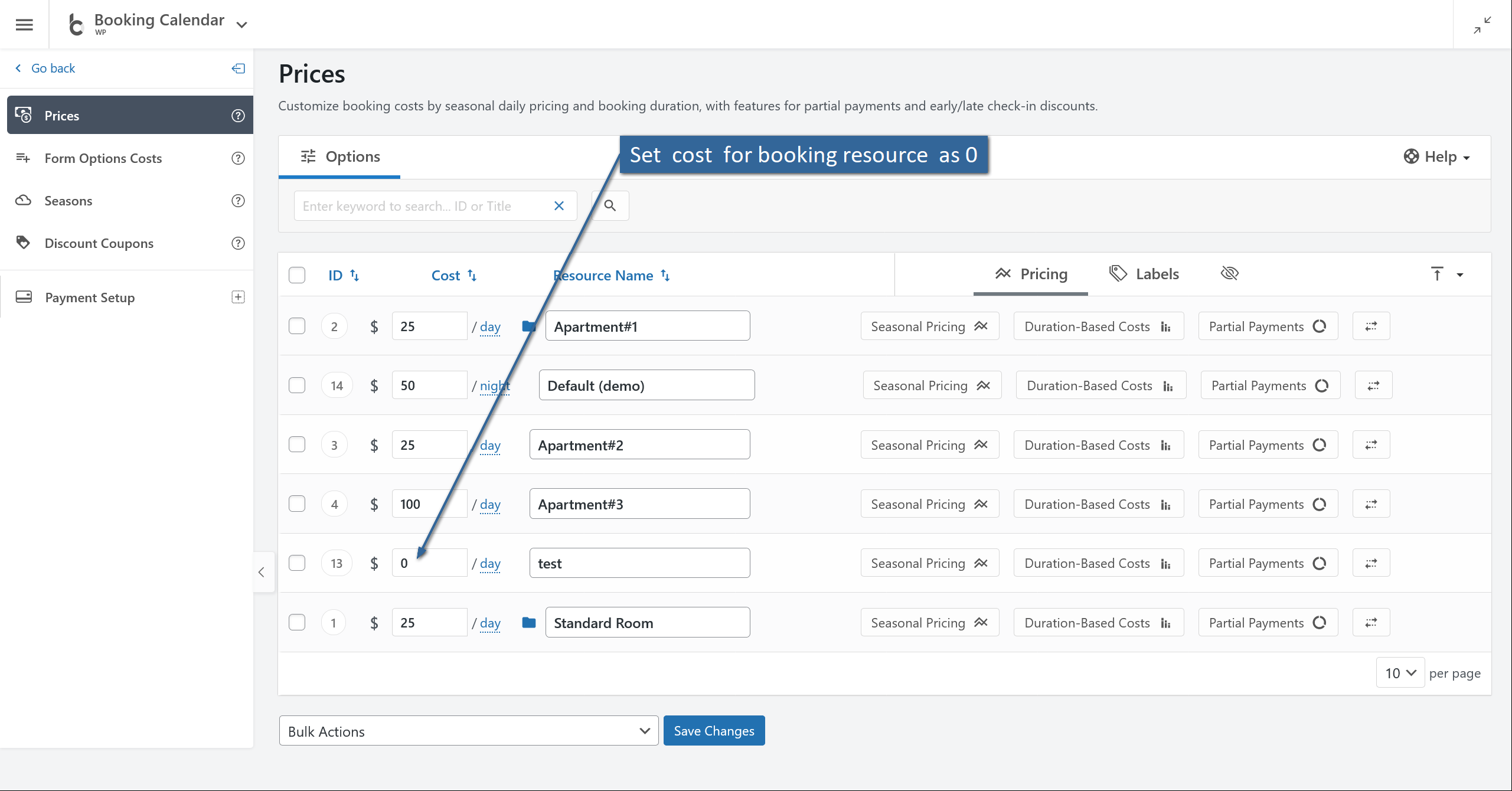Image resolution: width=1512 pixels, height=791 pixels.
Task: Check the Apartment#2 row checkbox
Action: coord(297,444)
